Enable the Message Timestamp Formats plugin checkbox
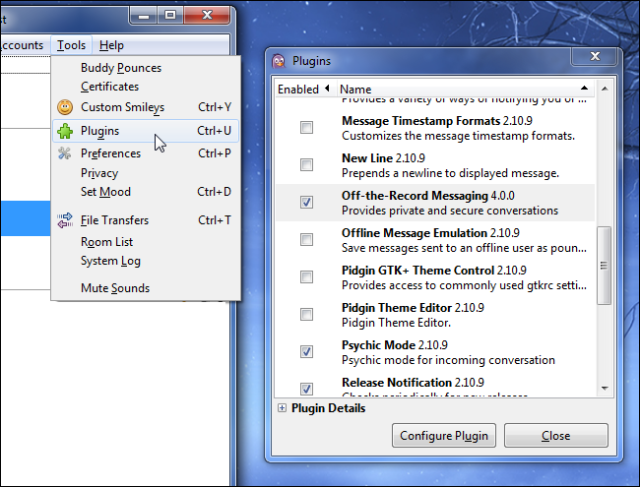Viewport: 640px width, 487px height. (306, 128)
